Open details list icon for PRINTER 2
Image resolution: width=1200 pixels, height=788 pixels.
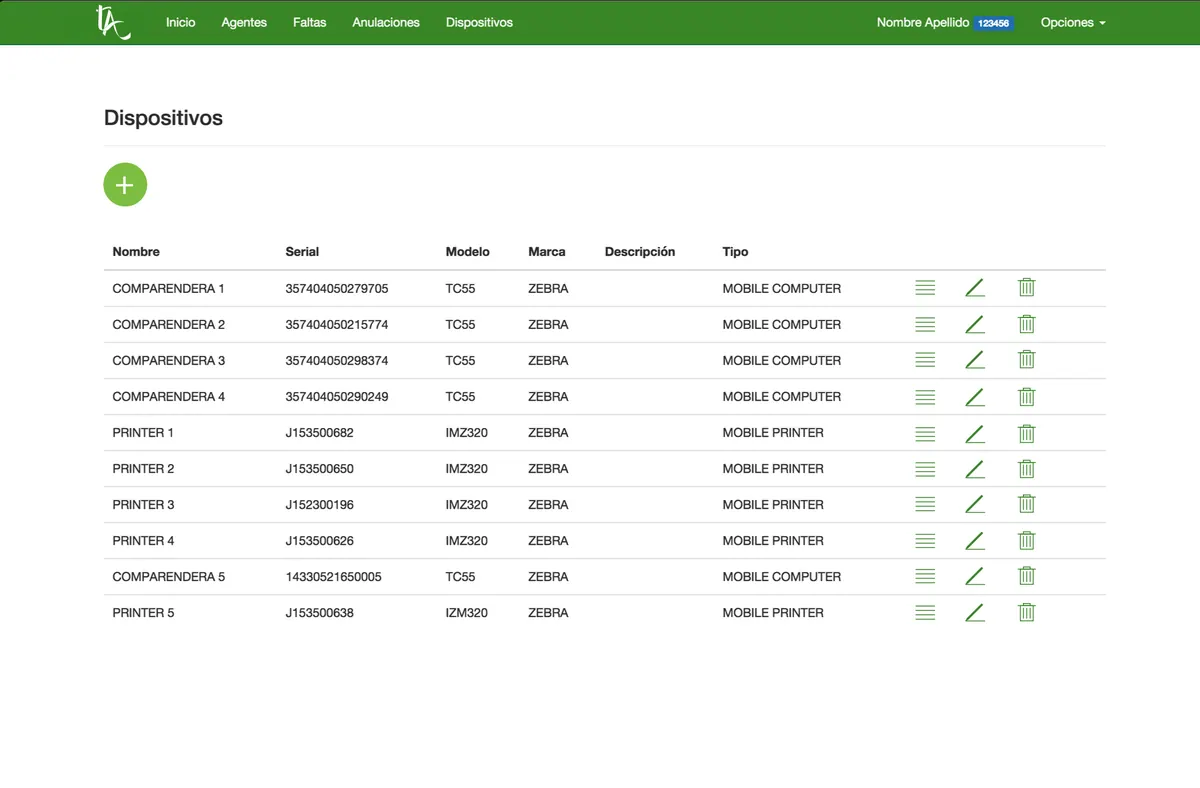click(925, 468)
